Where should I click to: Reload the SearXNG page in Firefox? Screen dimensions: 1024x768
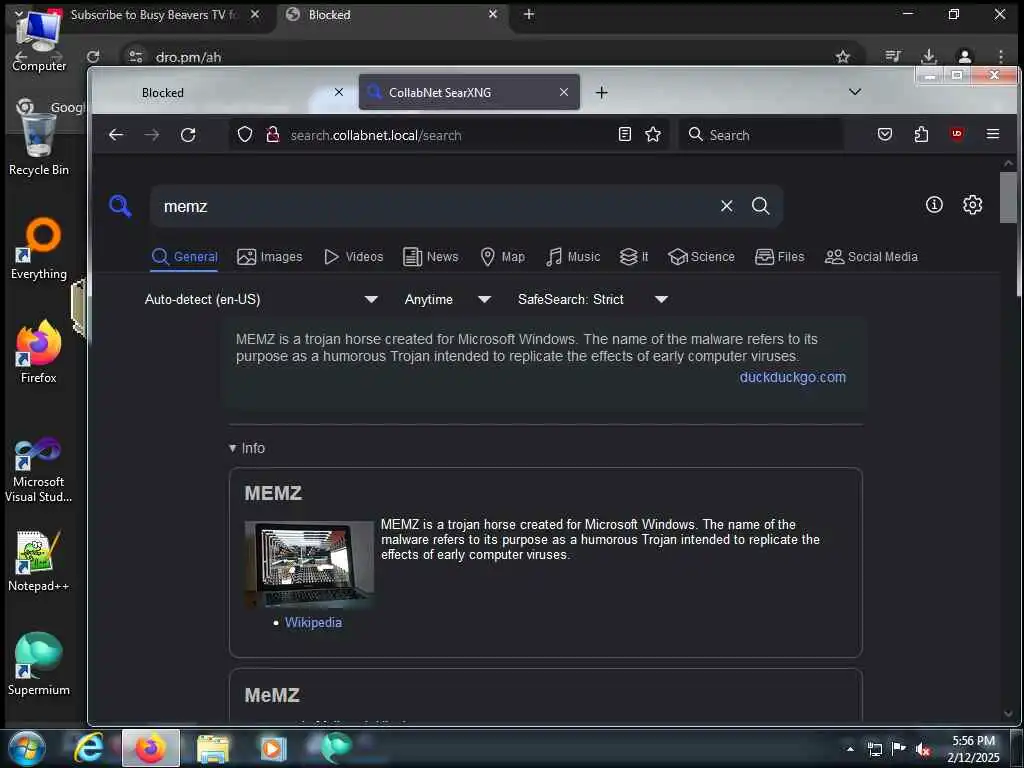[188, 135]
